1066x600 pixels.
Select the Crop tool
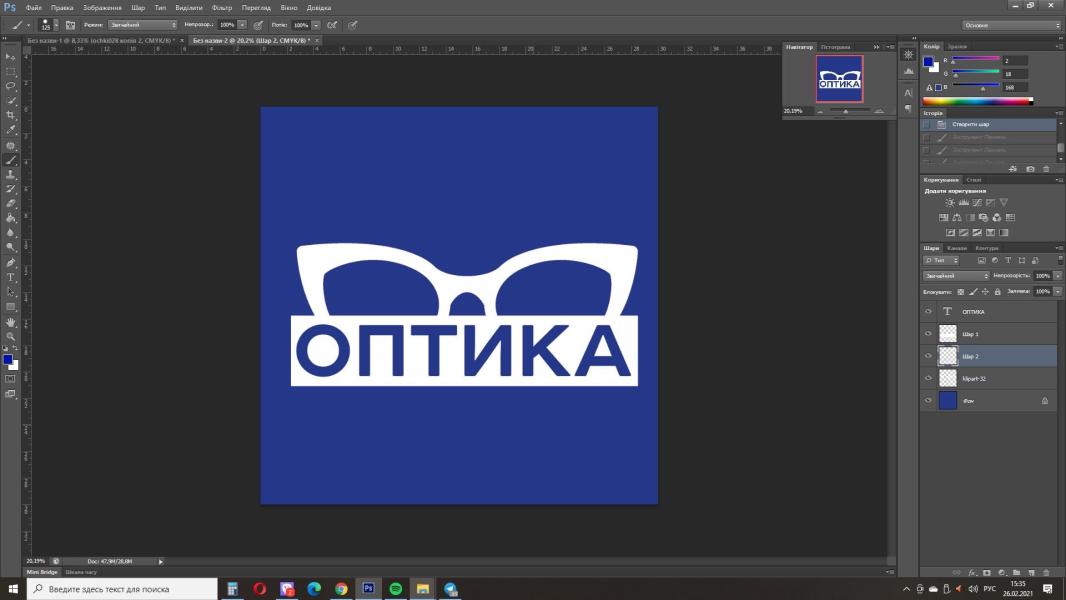coord(10,116)
